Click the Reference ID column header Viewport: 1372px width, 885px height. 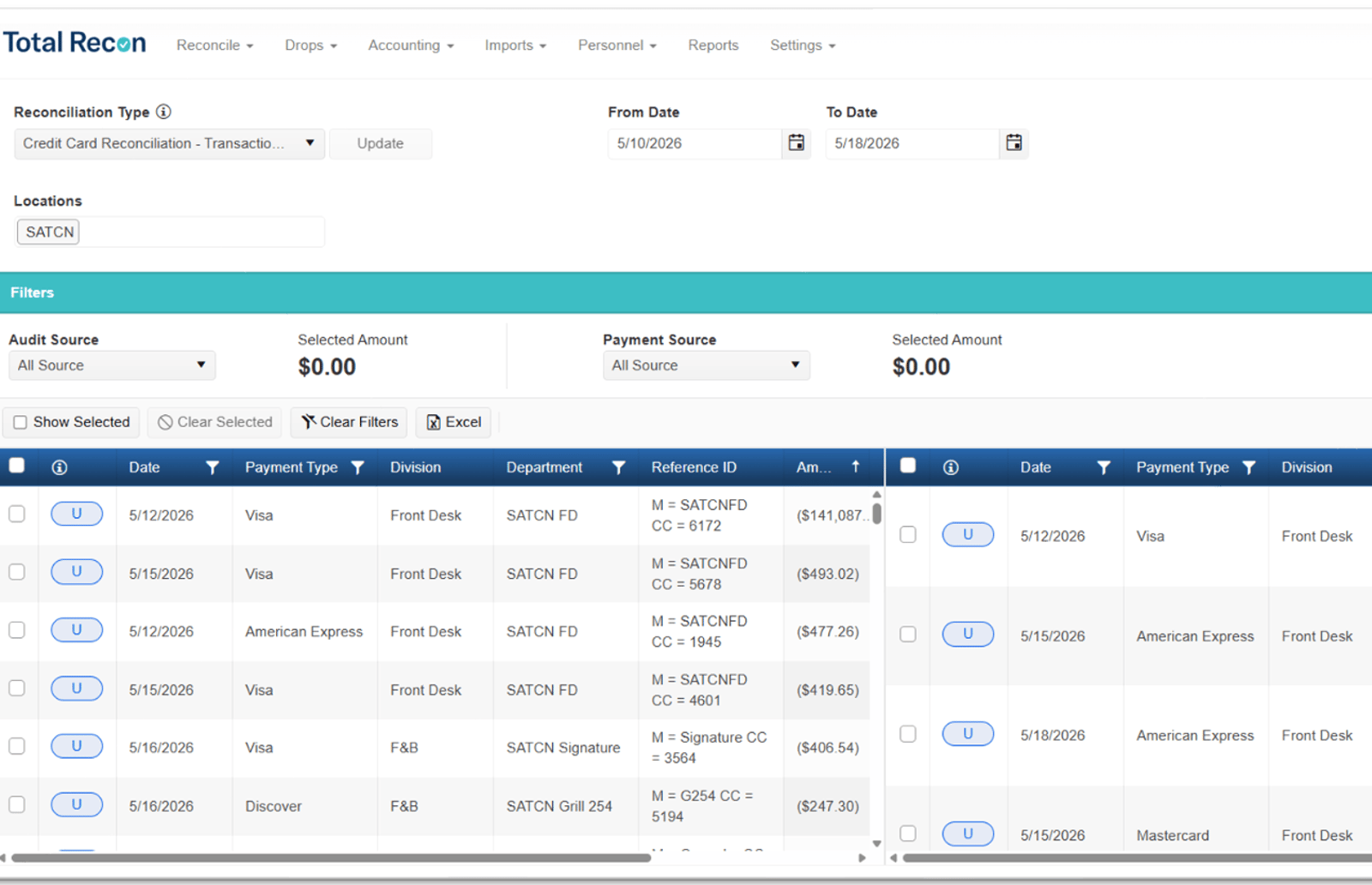click(x=694, y=467)
